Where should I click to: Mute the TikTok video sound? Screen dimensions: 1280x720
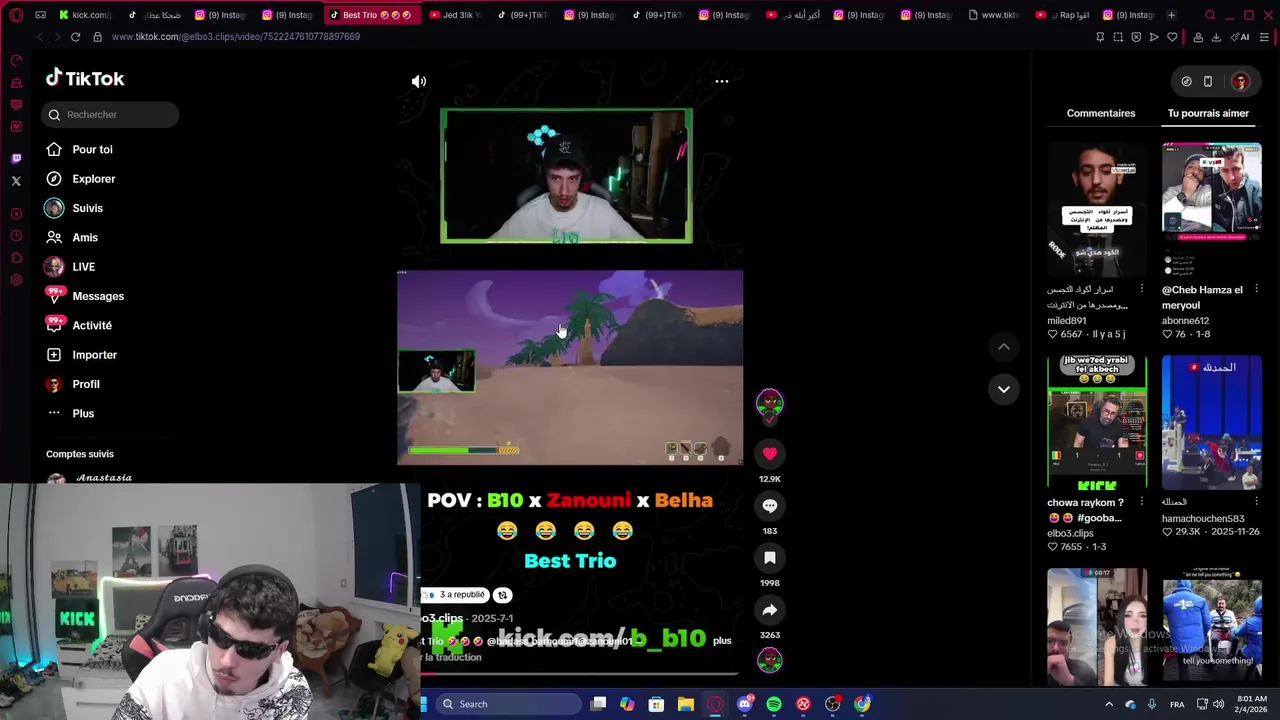pyautogui.click(x=419, y=82)
